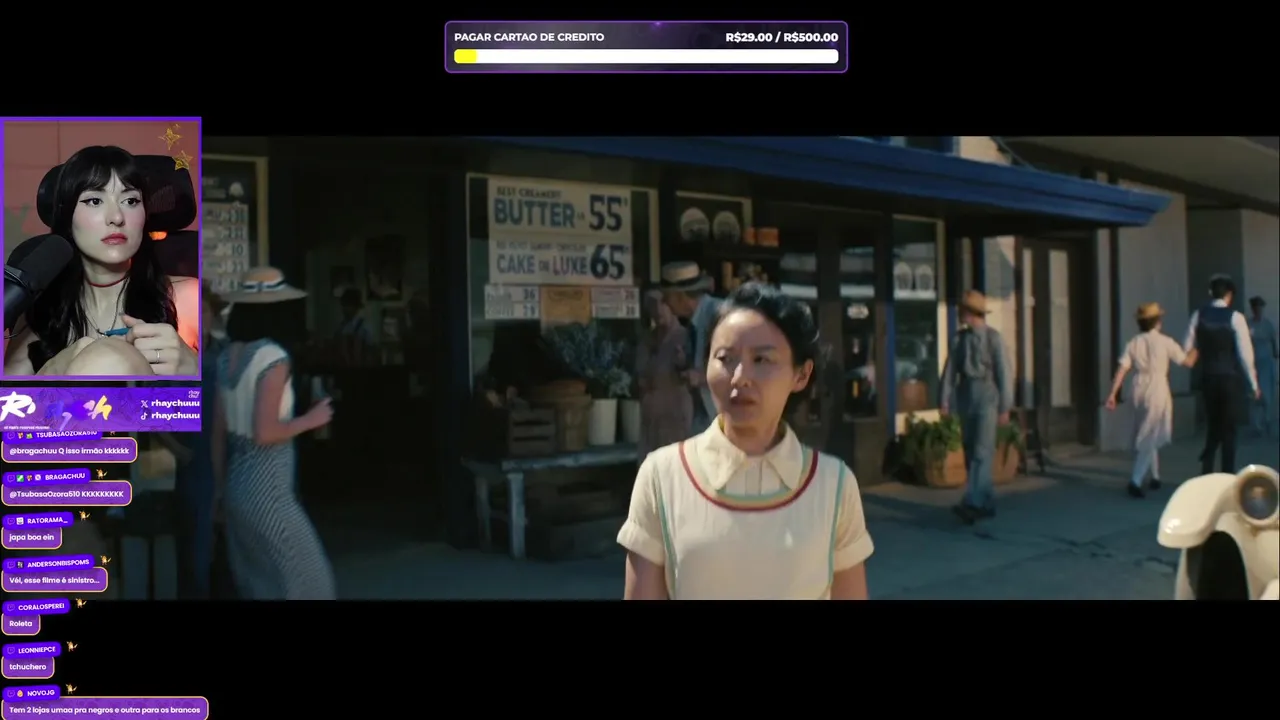Click the streamer logo banner under webcam
The width and height of the screenshot is (1280, 720).
click(101, 408)
